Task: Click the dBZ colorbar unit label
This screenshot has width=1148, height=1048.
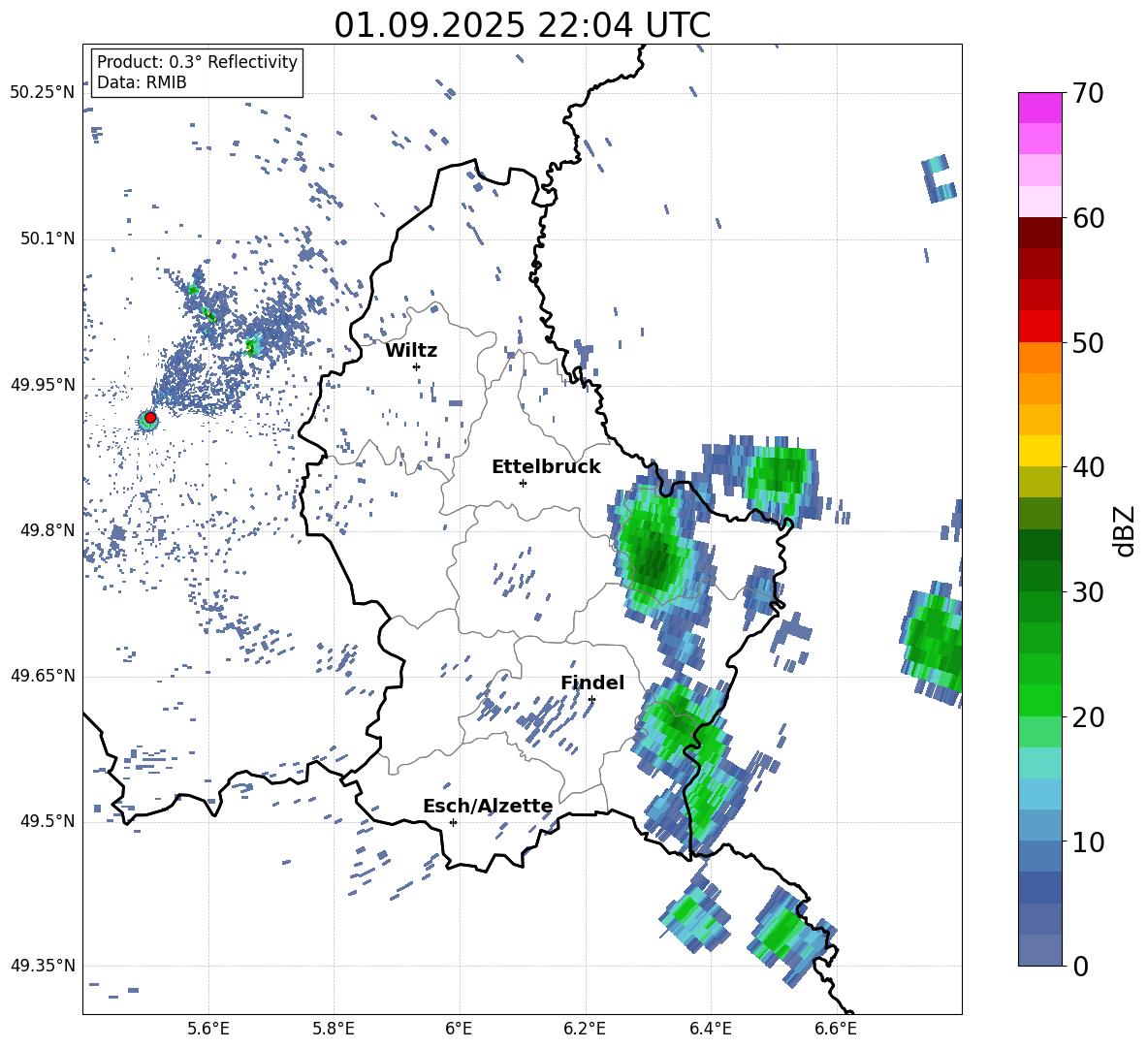Action: 1126,530
